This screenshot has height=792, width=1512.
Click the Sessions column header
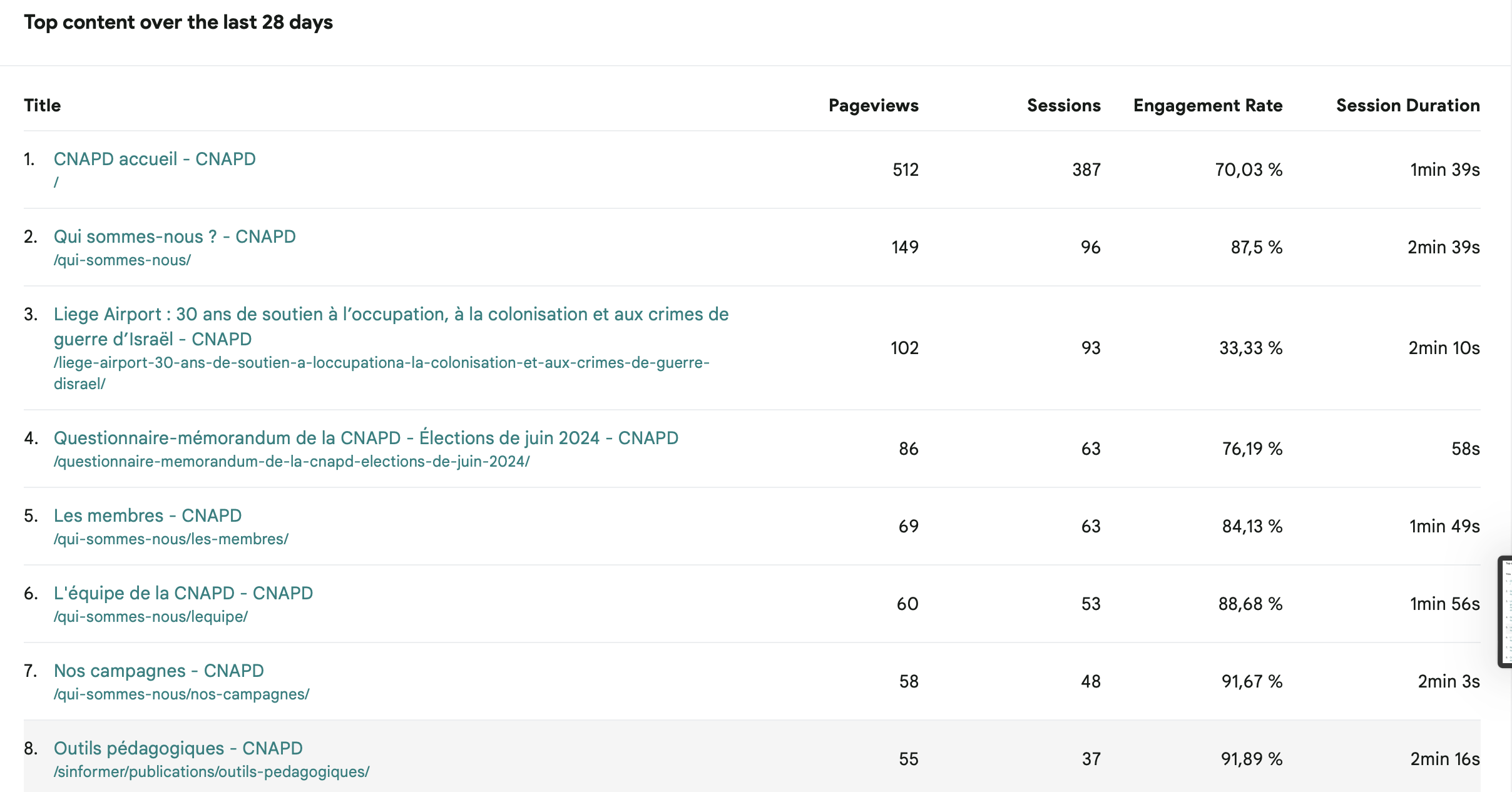[x=1063, y=105]
